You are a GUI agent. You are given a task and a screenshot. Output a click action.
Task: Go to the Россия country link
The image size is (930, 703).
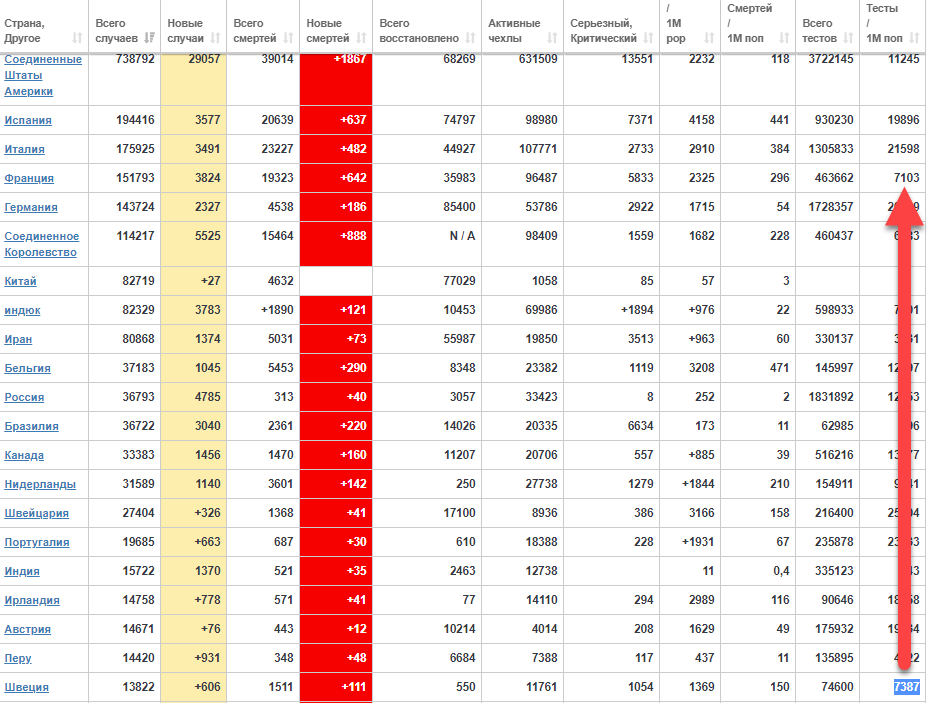(x=24, y=397)
